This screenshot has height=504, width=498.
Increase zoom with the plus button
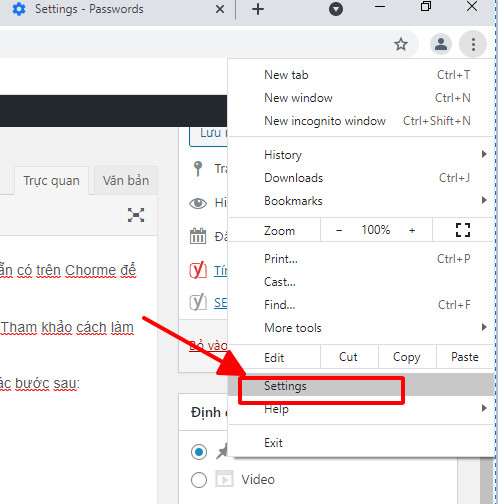(412, 230)
